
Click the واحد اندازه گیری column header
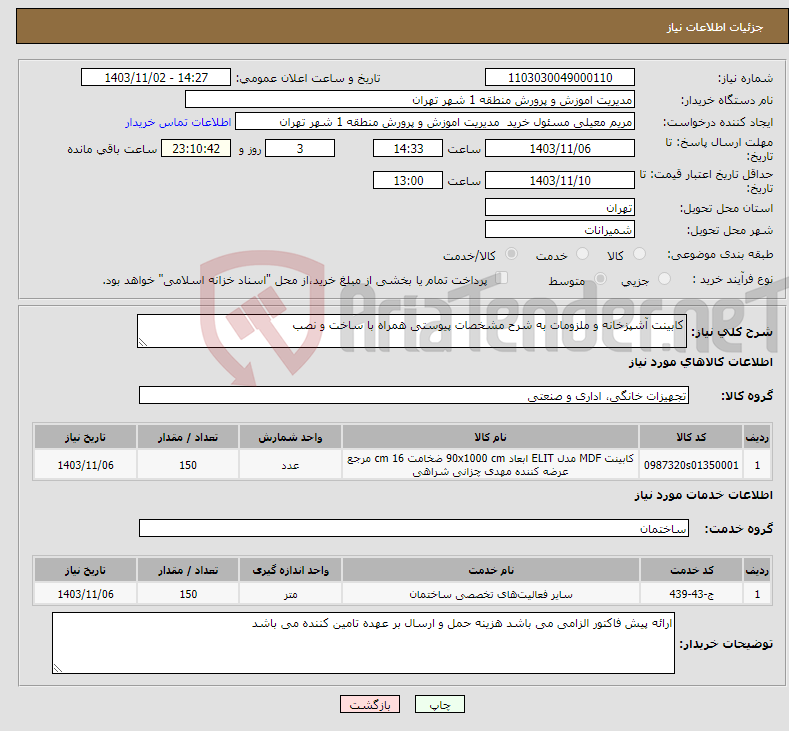pyautogui.click(x=290, y=570)
